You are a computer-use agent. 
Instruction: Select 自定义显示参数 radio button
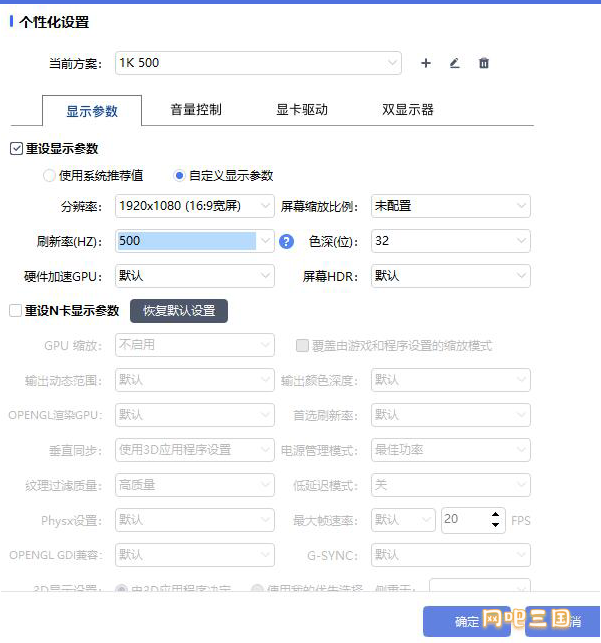[x=179, y=176]
